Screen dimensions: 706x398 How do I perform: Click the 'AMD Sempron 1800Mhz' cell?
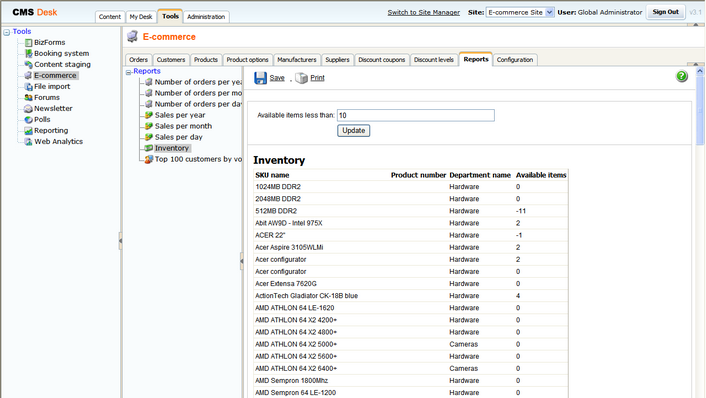pos(291,380)
